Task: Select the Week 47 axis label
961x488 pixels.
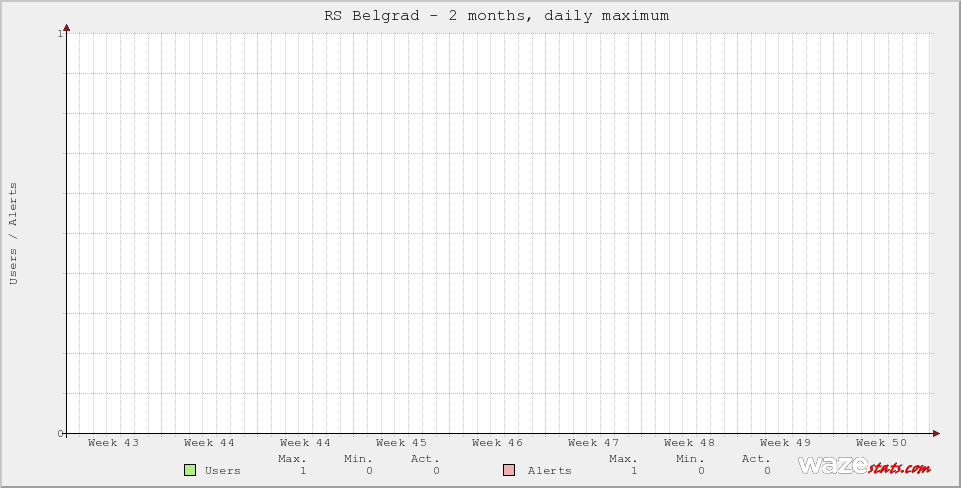Action: point(593,443)
